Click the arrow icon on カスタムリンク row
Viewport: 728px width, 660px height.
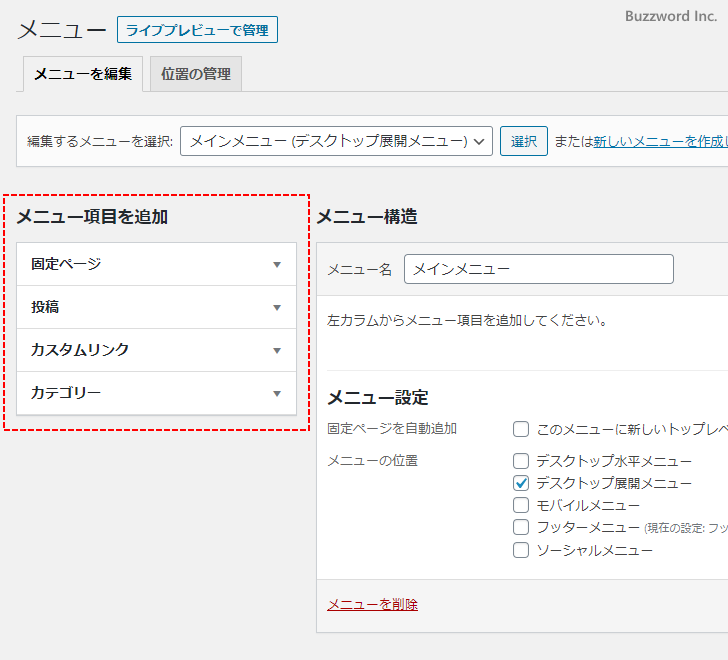(277, 351)
